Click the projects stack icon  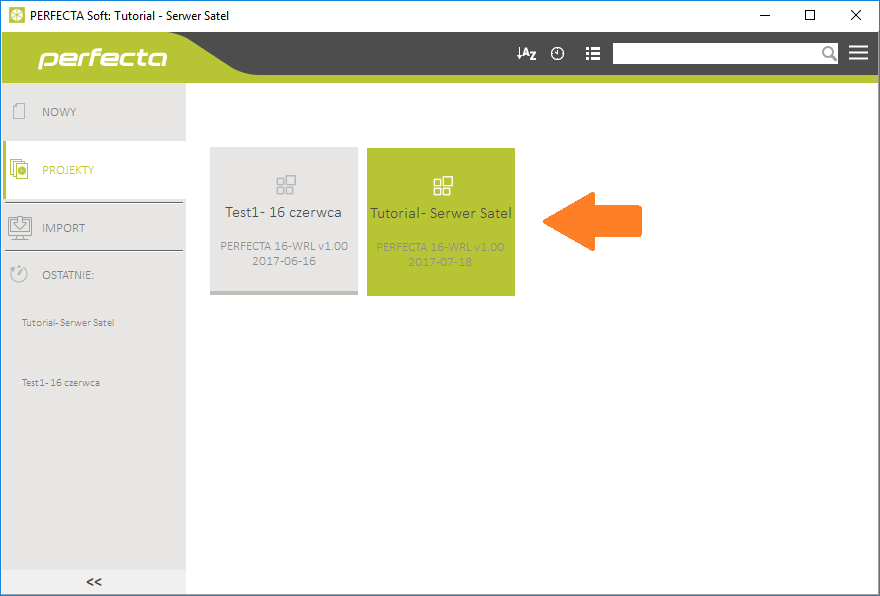pyautogui.click(x=19, y=169)
